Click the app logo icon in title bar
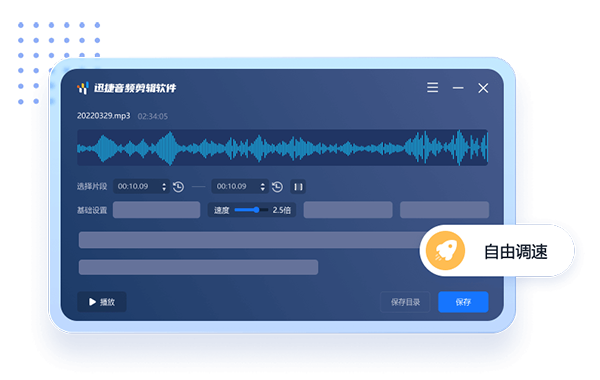 (83, 88)
